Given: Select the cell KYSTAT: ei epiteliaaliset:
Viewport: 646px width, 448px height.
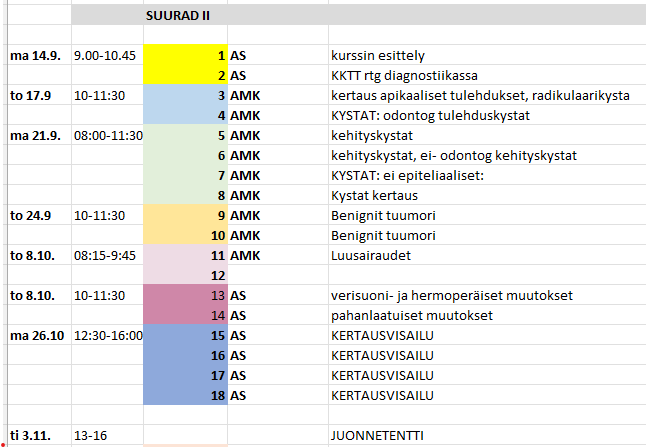Looking at the screenshot, I should coord(487,175).
